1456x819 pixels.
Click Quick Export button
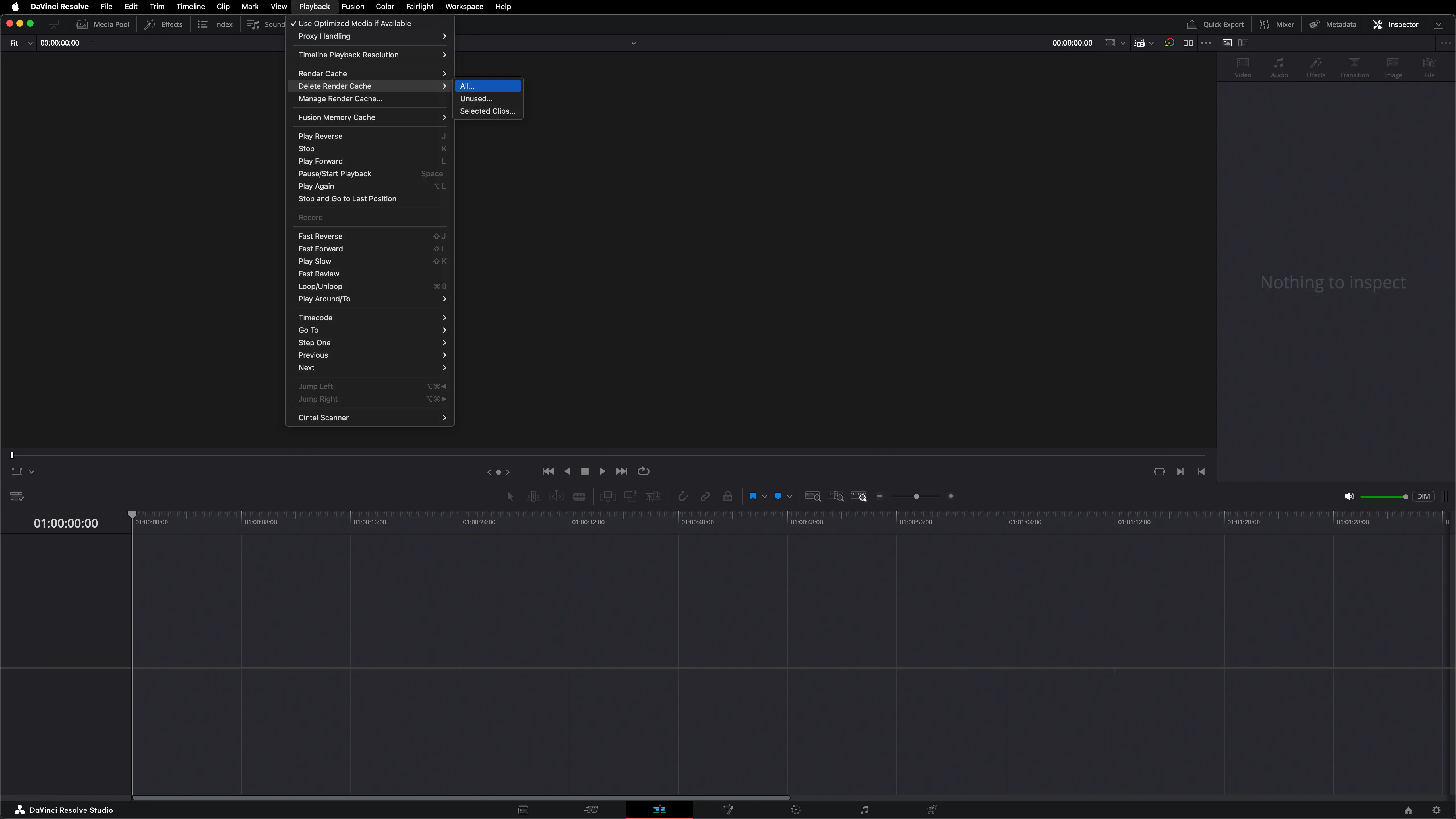[x=1215, y=24]
